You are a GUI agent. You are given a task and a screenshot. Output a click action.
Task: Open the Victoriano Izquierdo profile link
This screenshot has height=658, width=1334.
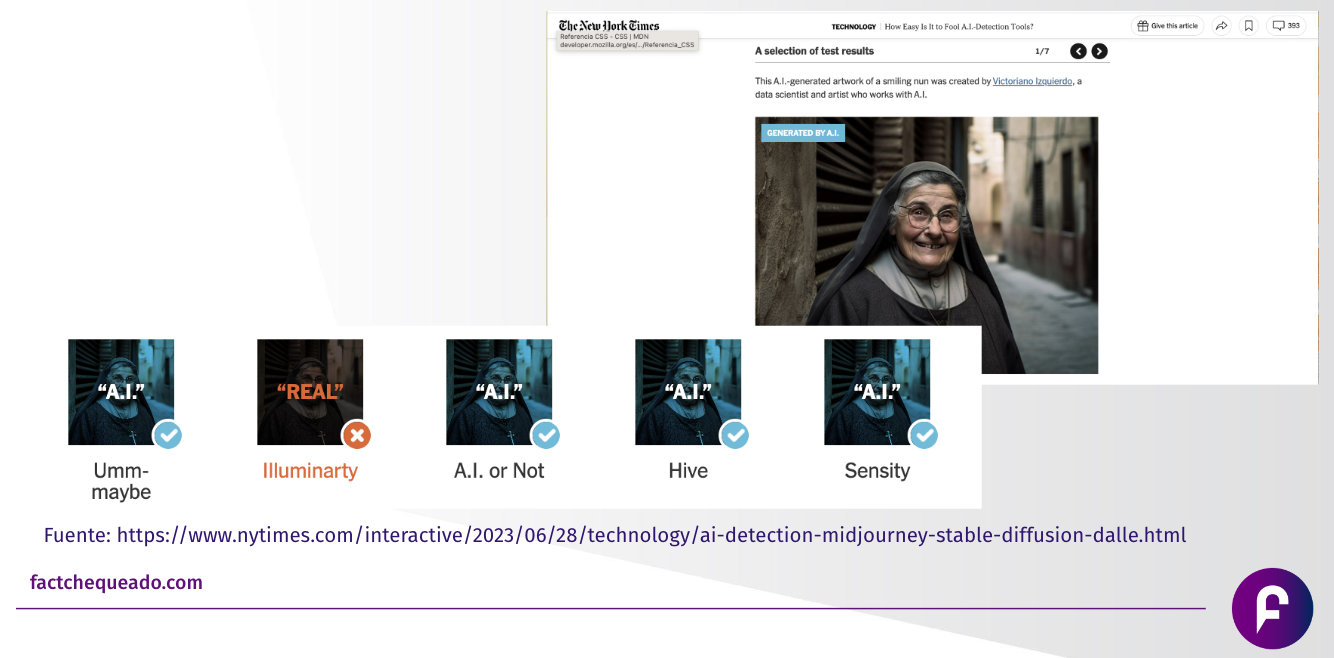tap(1032, 81)
